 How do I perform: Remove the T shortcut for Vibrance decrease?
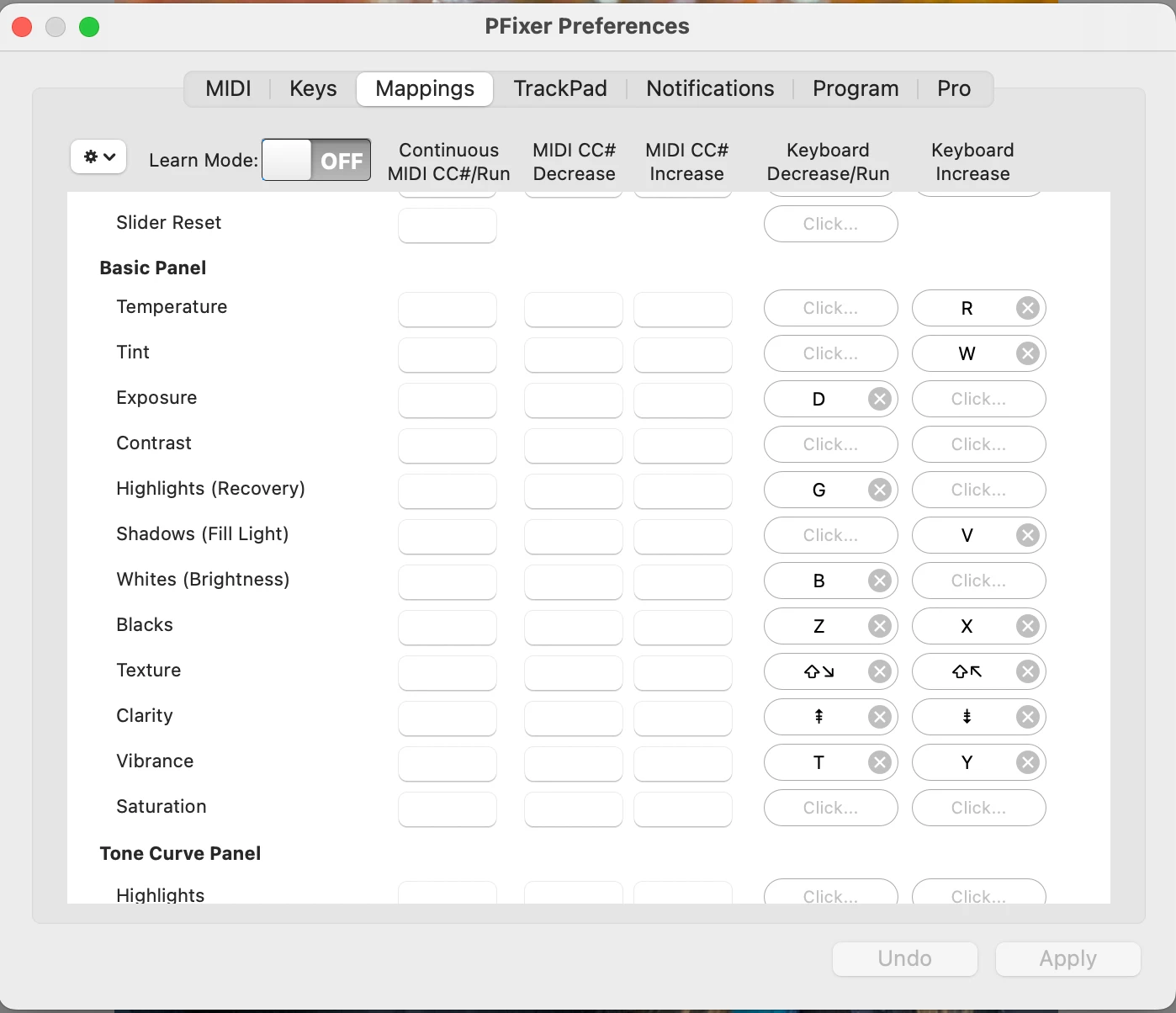click(x=879, y=762)
